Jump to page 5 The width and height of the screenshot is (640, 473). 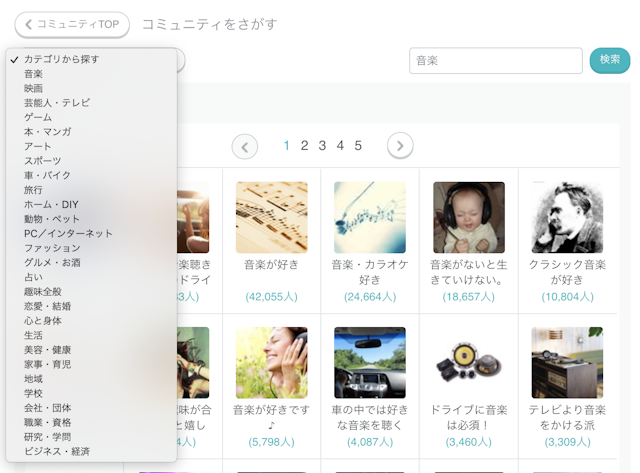358,146
